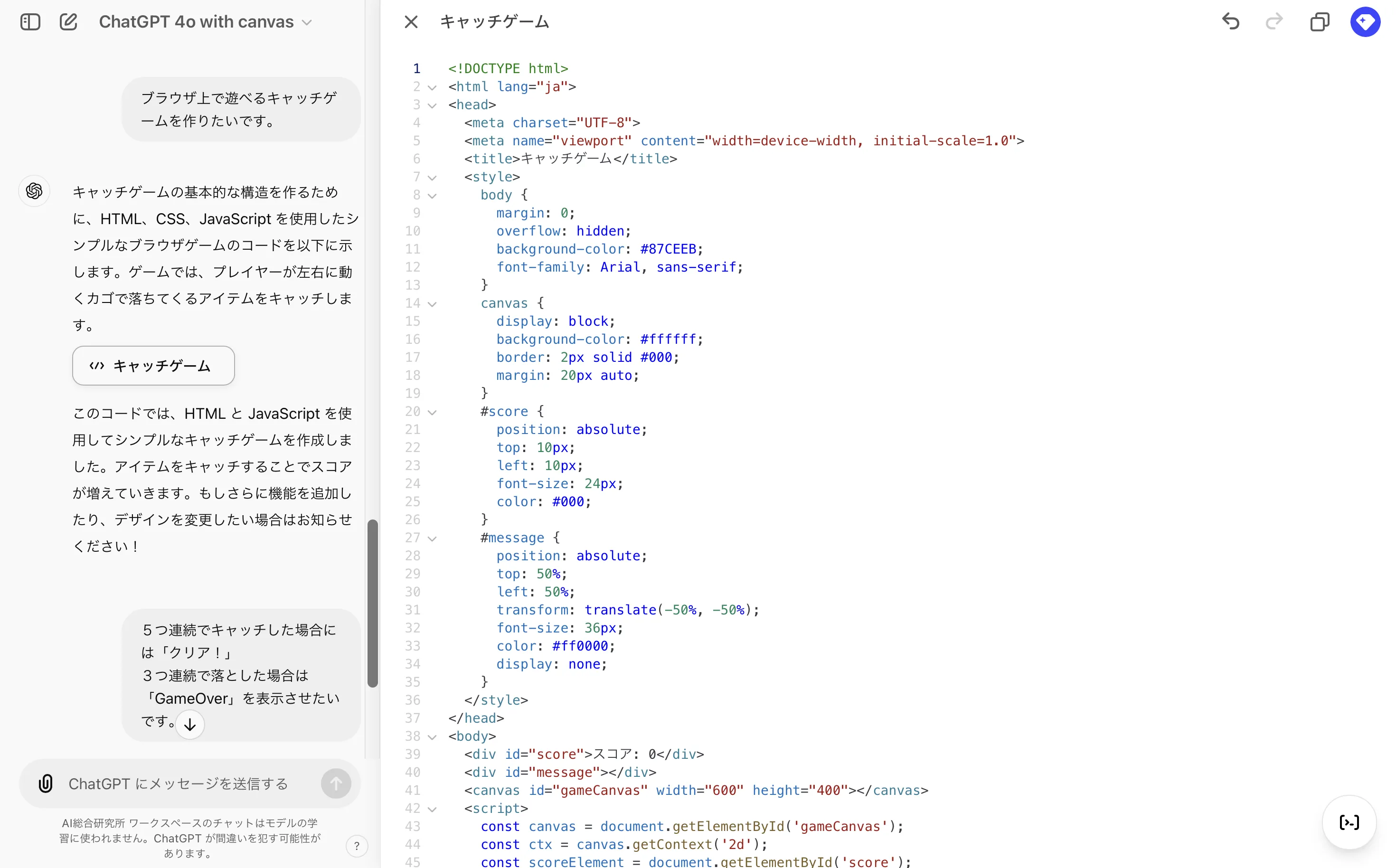Click the user message about GameOver

point(241,675)
